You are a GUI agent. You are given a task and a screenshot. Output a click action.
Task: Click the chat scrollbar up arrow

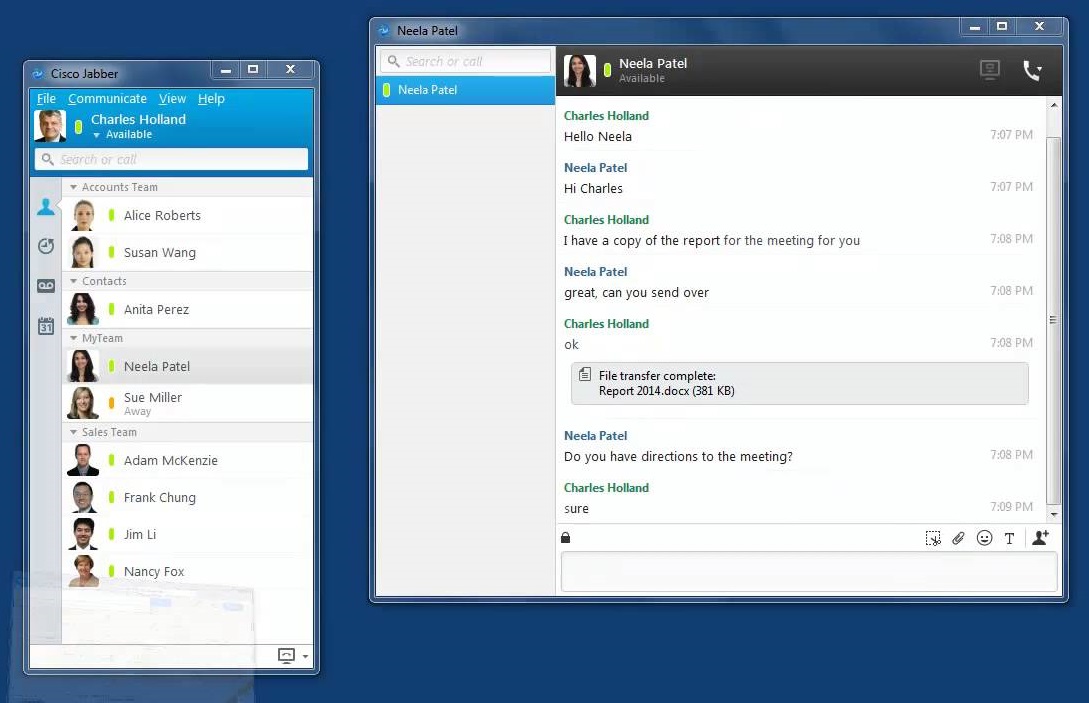click(1054, 105)
